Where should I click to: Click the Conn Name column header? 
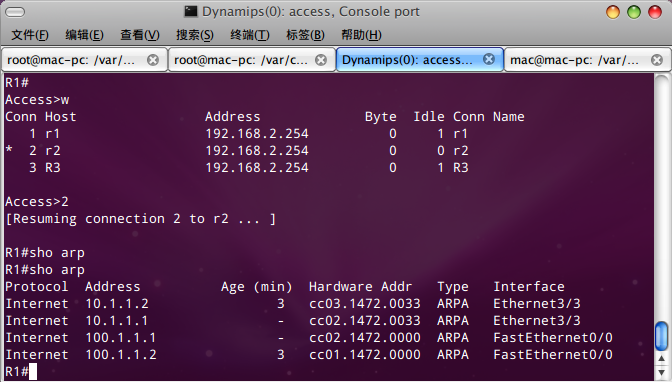(x=489, y=117)
